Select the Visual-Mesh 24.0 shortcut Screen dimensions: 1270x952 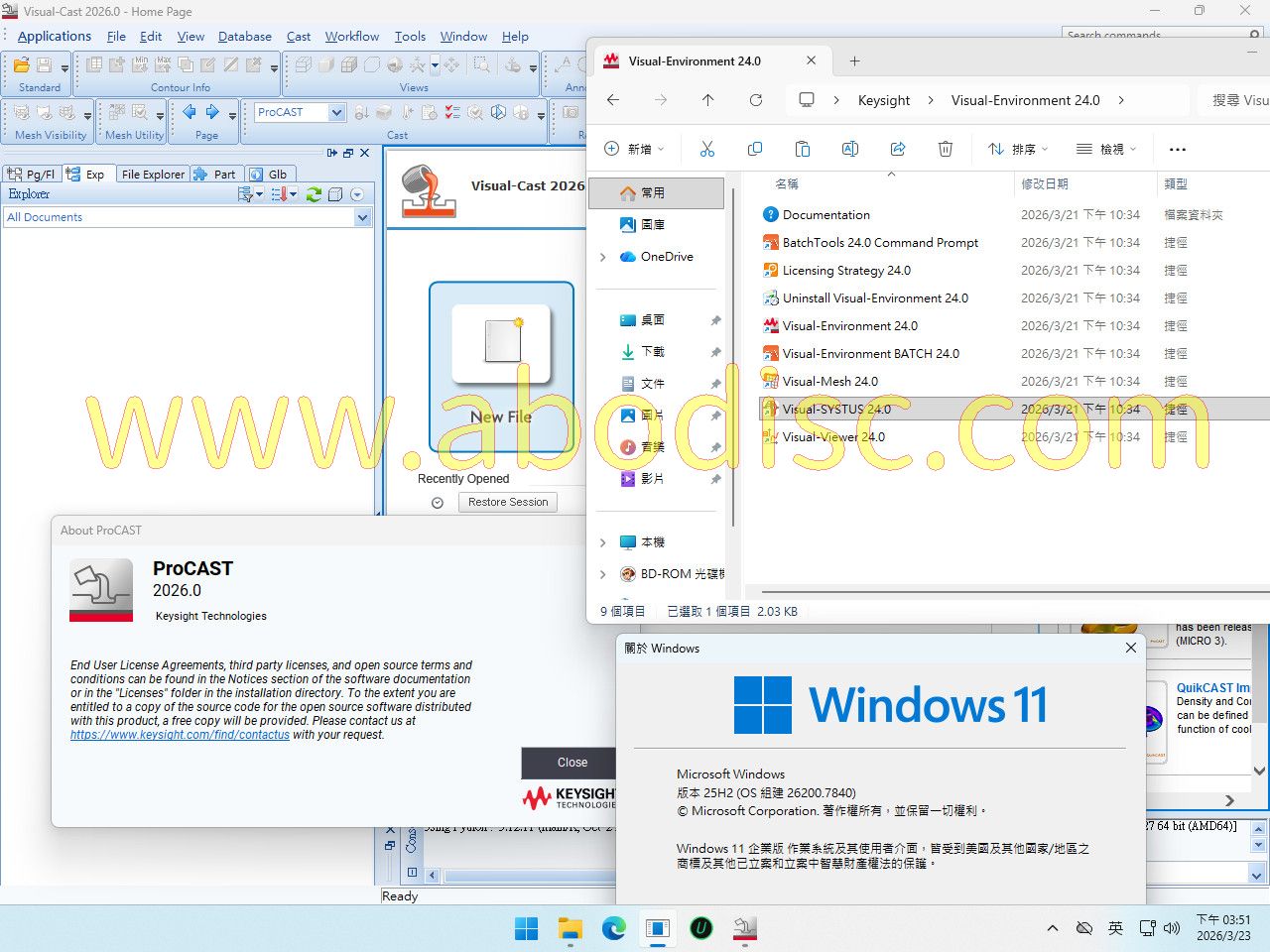click(x=829, y=381)
